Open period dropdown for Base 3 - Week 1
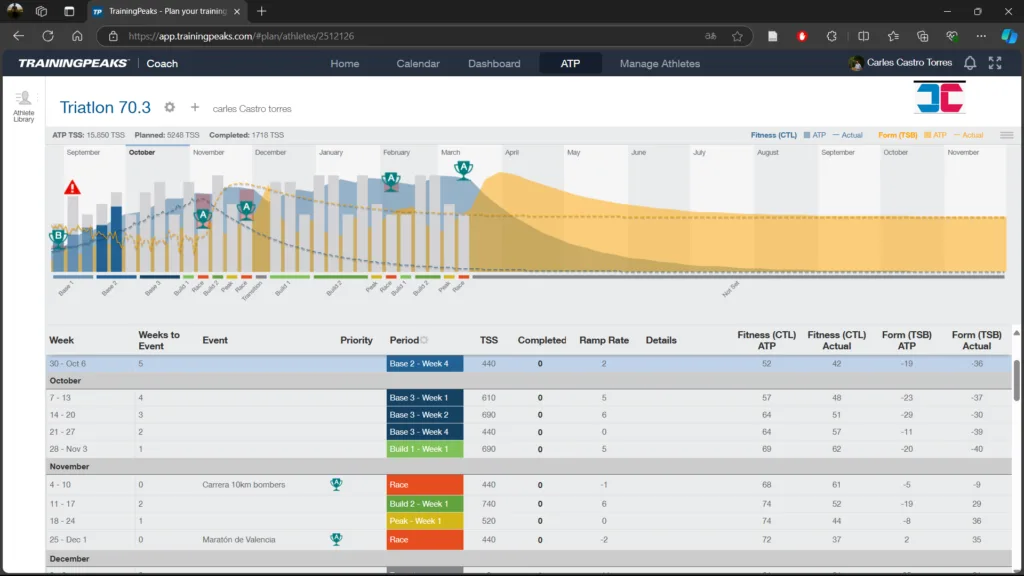This screenshot has height=576, width=1024. pyautogui.click(x=424, y=397)
